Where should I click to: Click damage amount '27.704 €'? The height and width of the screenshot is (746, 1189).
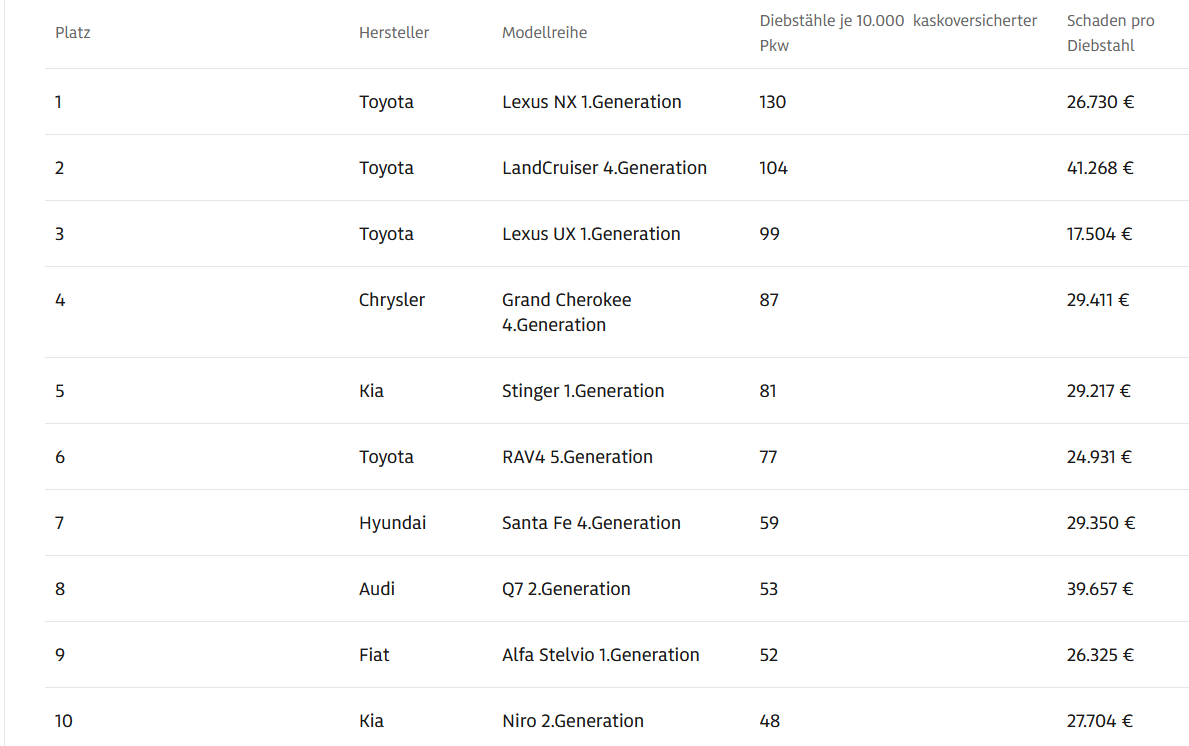[x=1100, y=720]
